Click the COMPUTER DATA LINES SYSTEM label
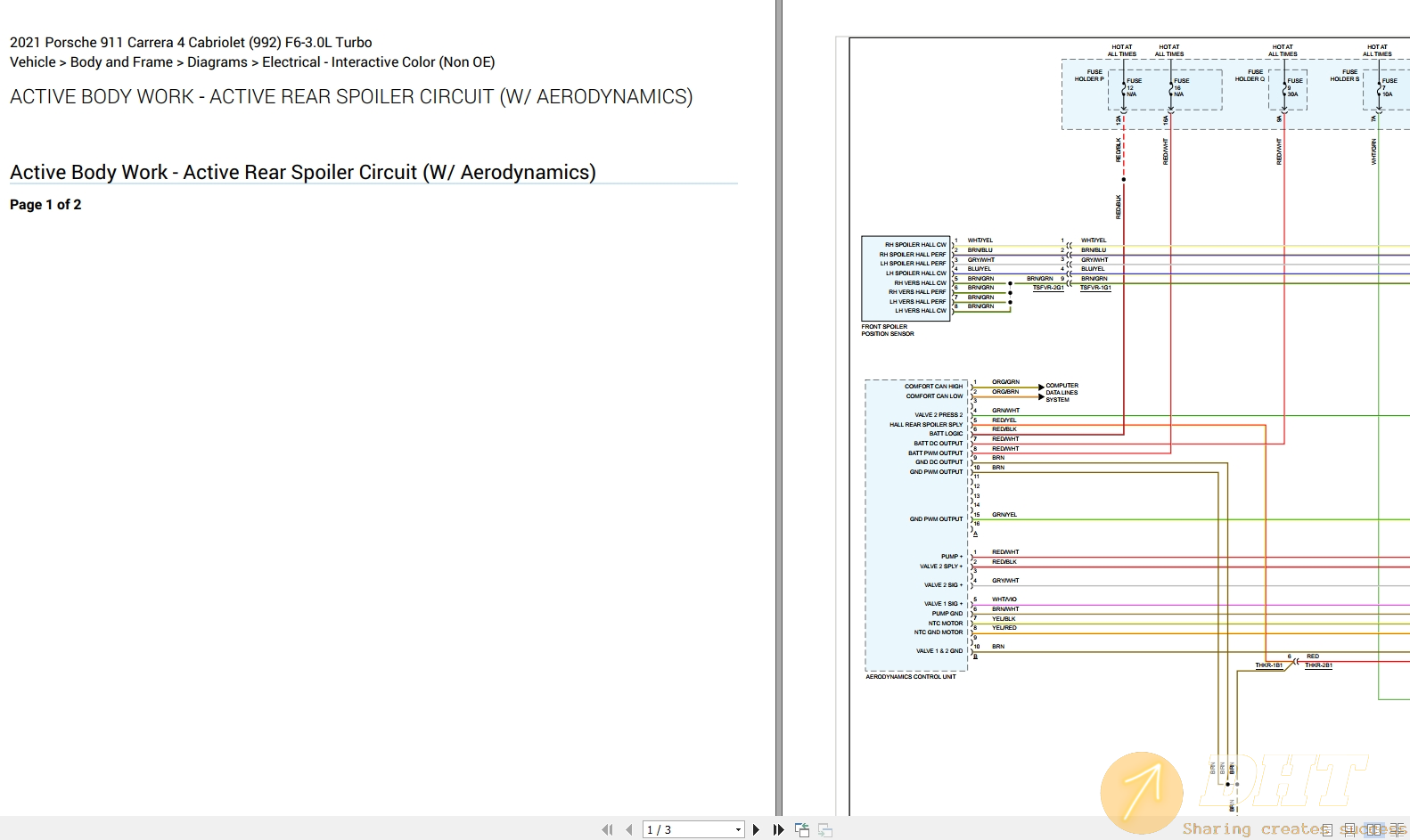The height and width of the screenshot is (840, 1410). (x=1062, y=393)
